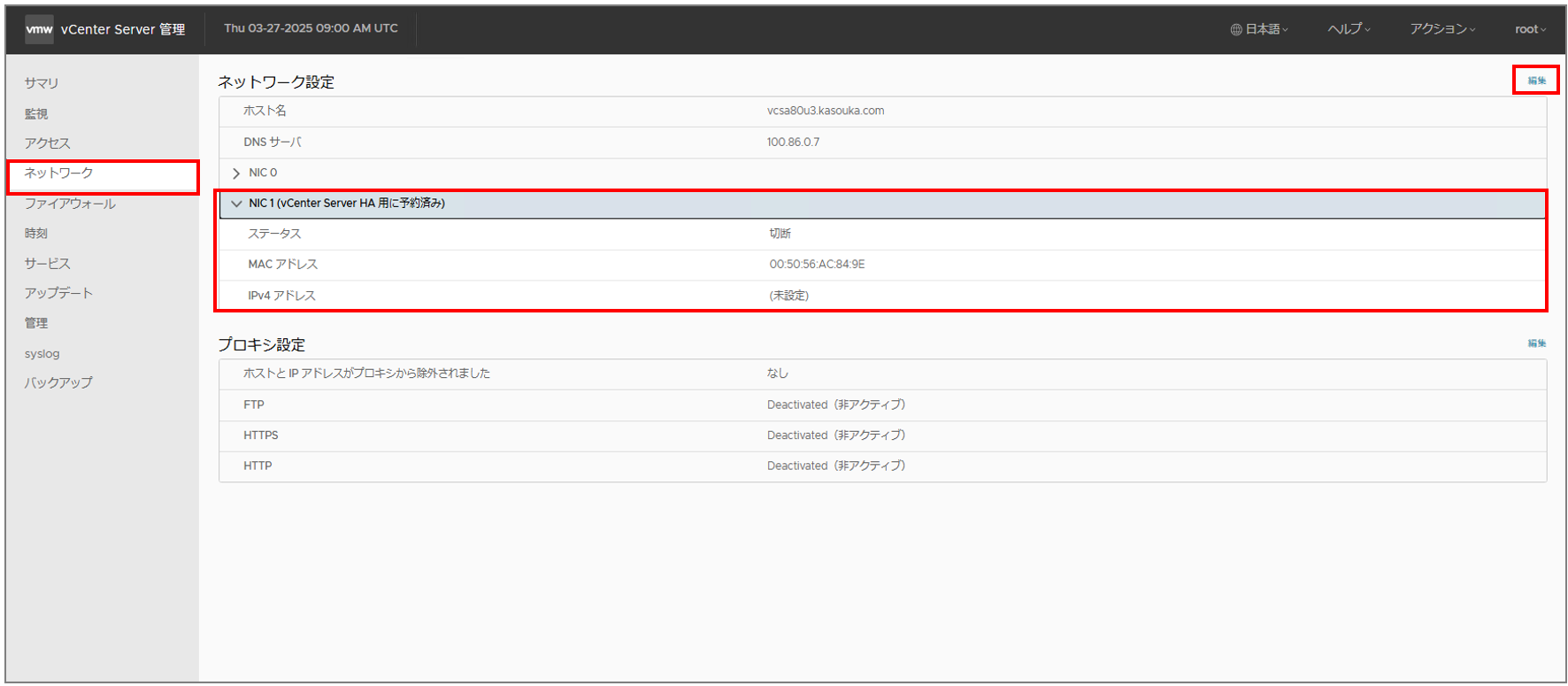Click vCenter Server 管理 title

(x=123, y=29)
